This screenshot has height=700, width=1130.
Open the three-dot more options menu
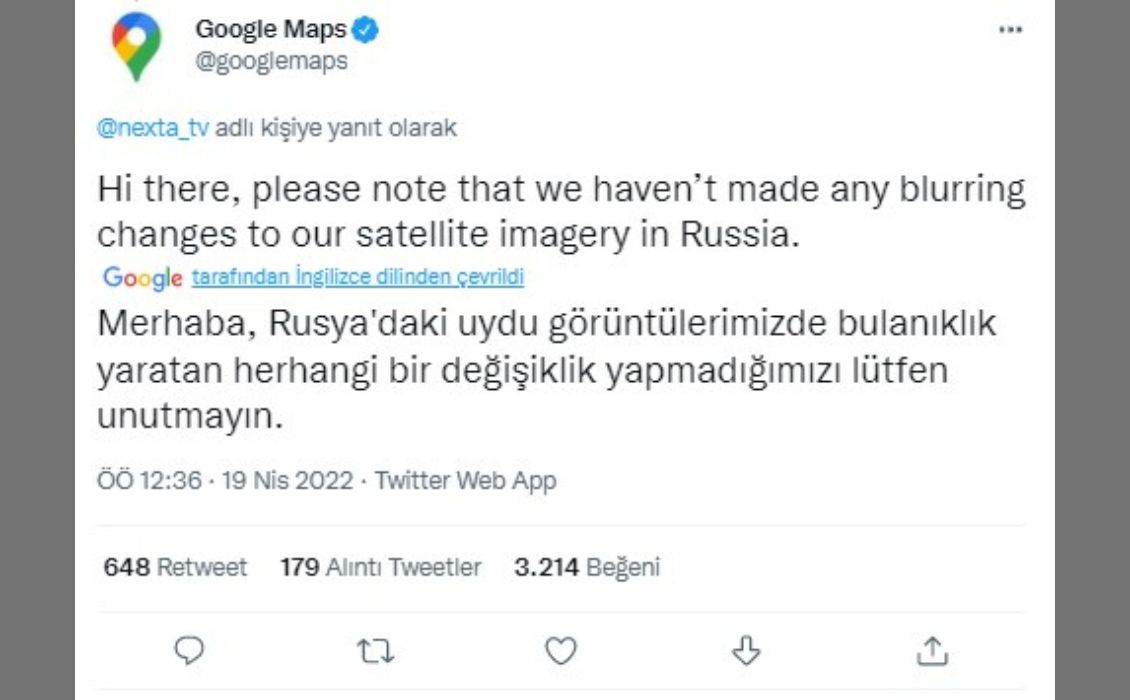click(x=1010, y=30)
